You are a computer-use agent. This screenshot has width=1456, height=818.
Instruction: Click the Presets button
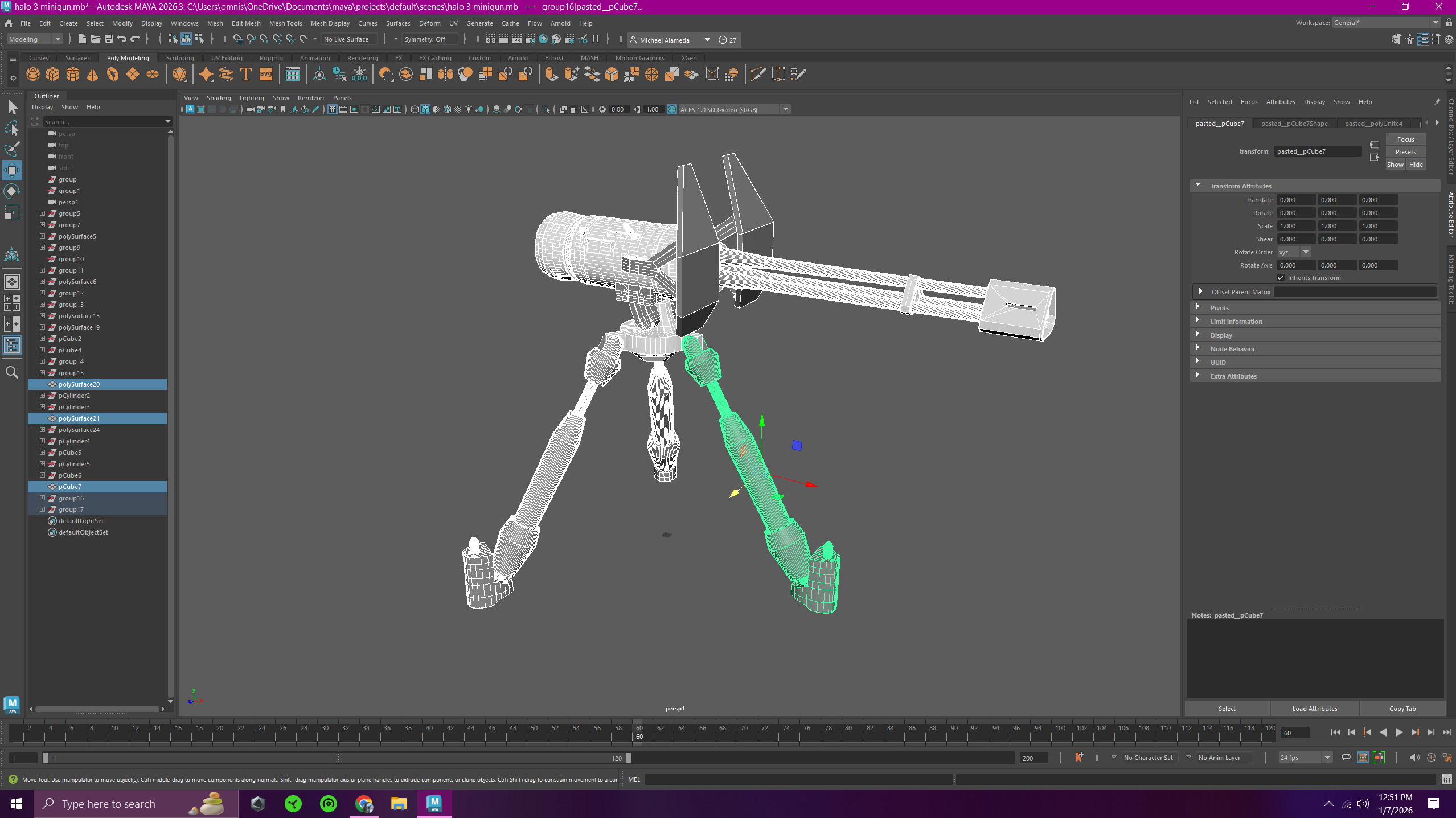[1405, 152]
